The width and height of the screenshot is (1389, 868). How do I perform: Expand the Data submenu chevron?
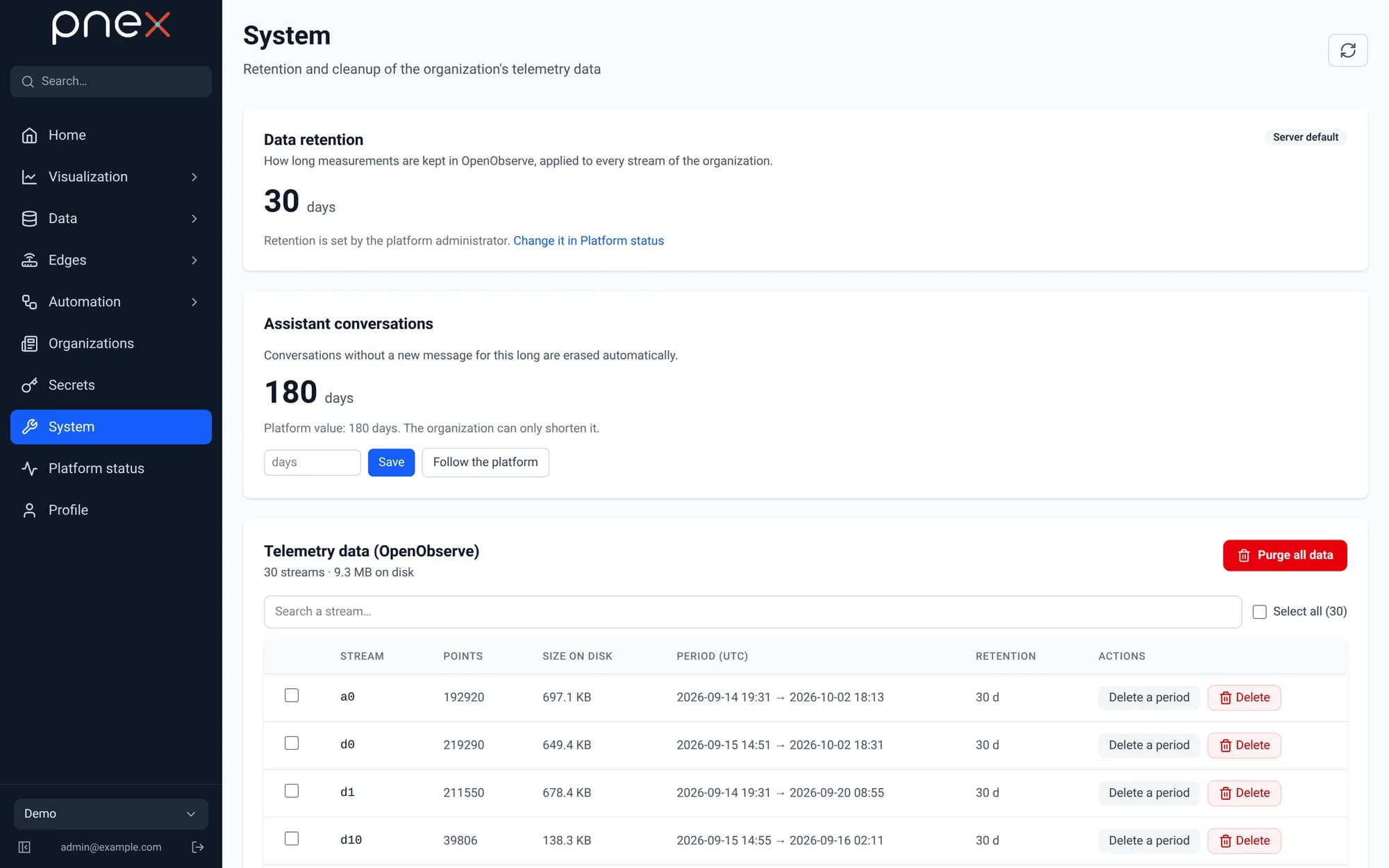pyautogui.click(x=194, y=219)
